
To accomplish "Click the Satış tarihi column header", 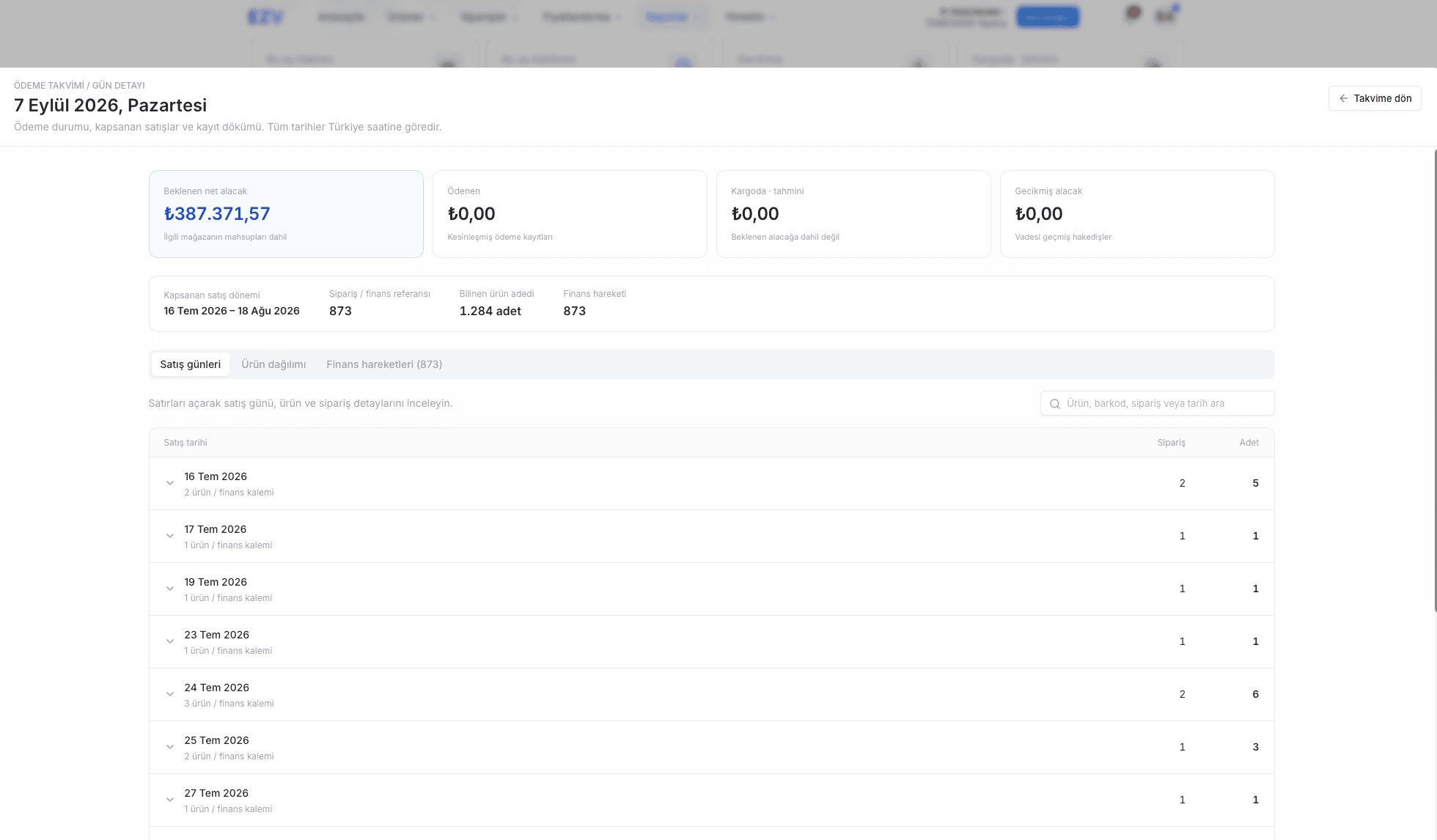I will click(x=185, y=443).
